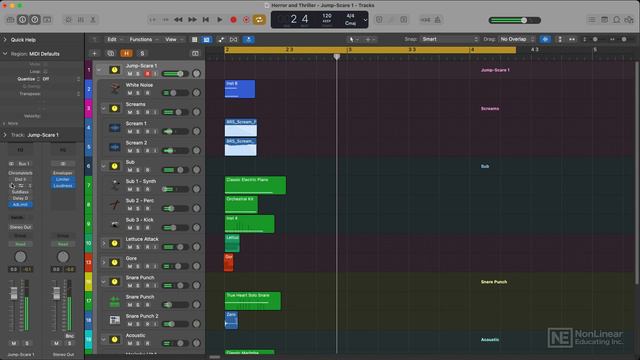Click the Rewind transport button
Viewport: 640px width, 360px height.
tap(178, 20)
